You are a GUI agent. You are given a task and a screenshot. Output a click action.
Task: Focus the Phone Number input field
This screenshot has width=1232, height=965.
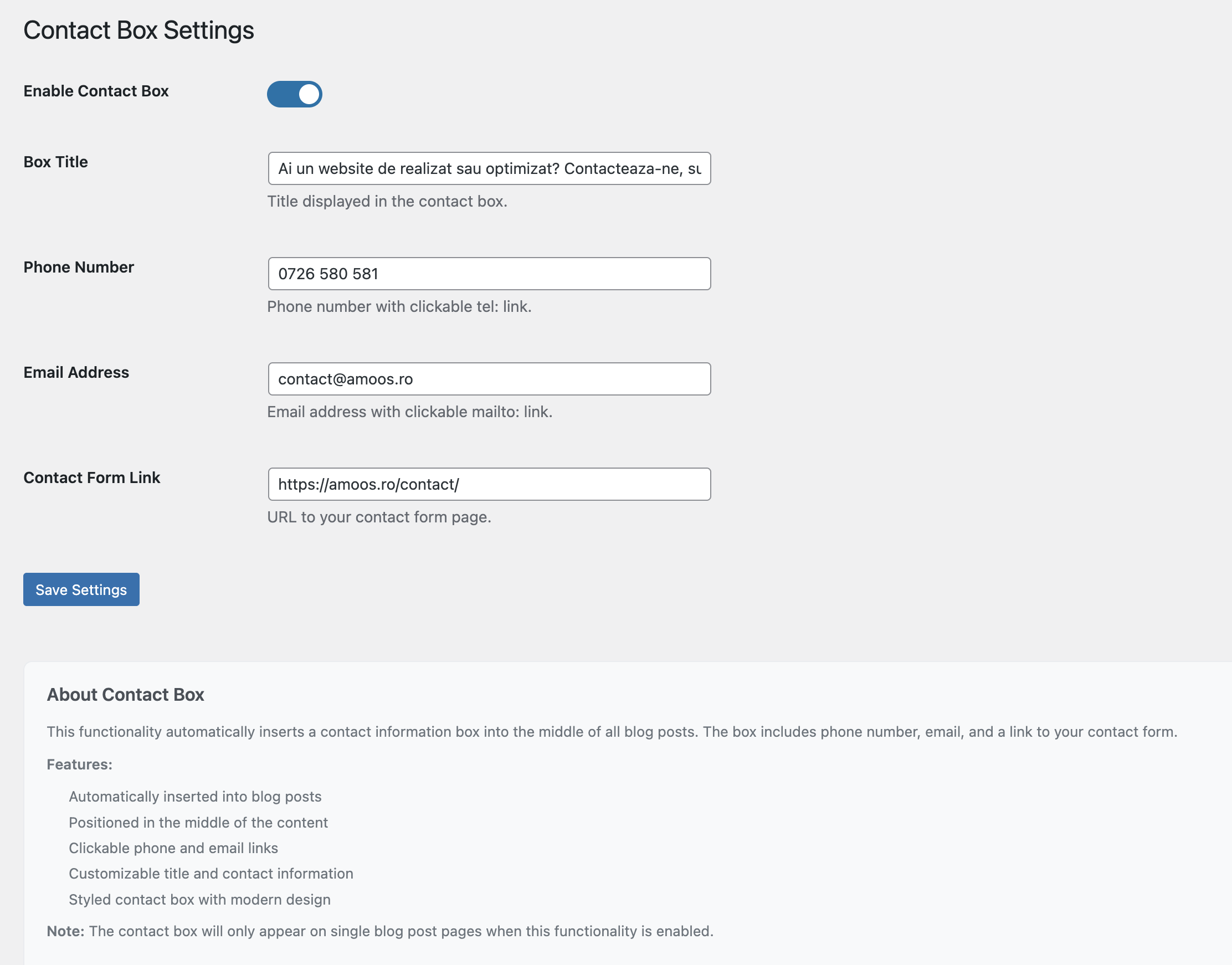(489, 274)
